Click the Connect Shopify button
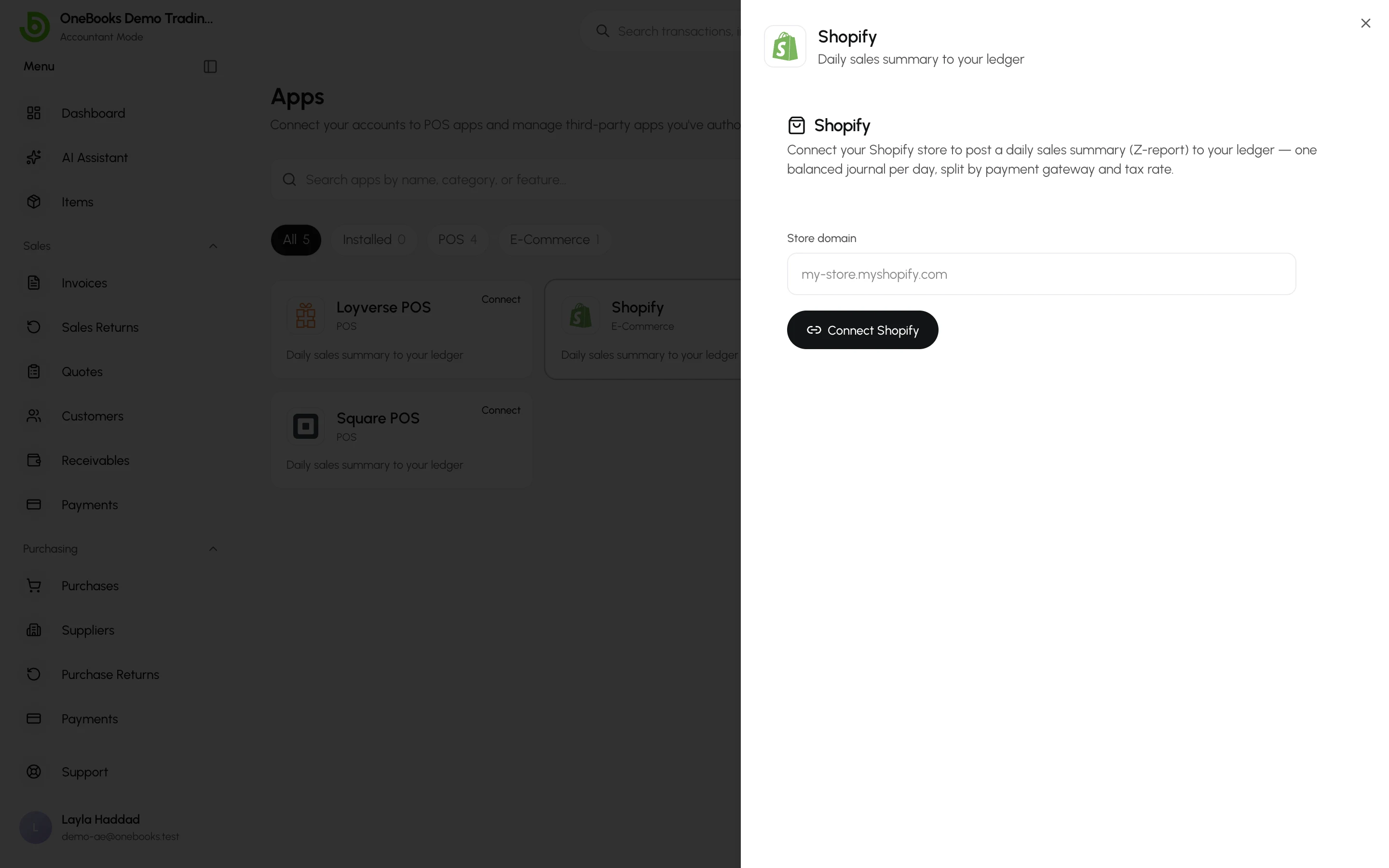Screen dimensions: 1389x868 [x=862, y=329]
